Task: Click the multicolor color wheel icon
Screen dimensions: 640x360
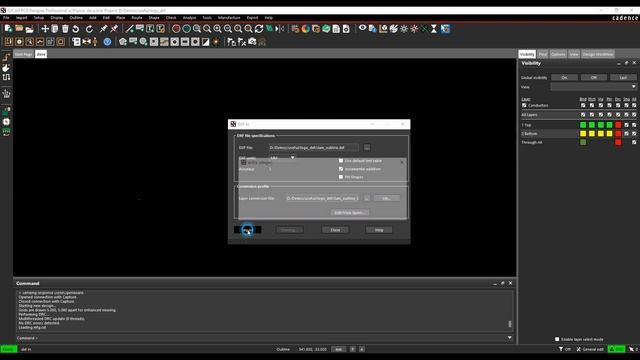Action: click(305, 29)
